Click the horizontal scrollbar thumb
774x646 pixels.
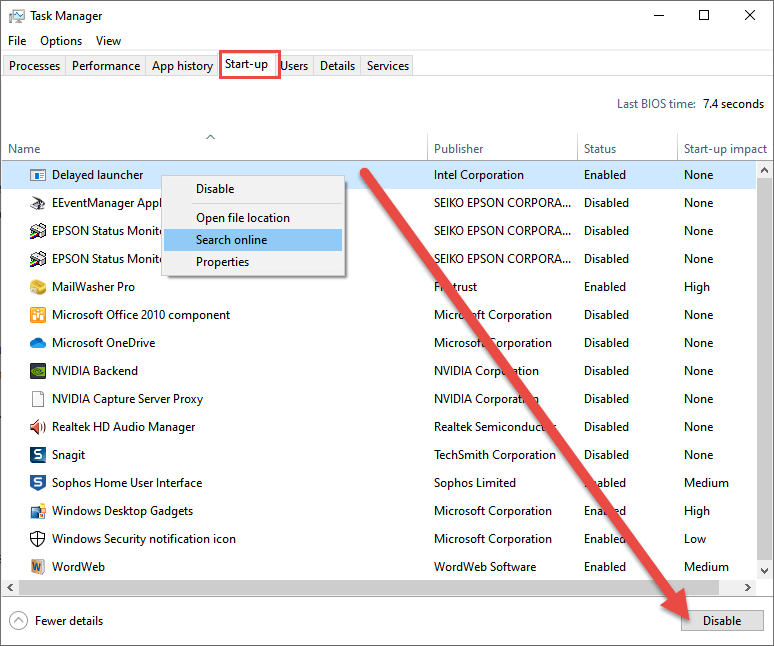coord(369,588)
